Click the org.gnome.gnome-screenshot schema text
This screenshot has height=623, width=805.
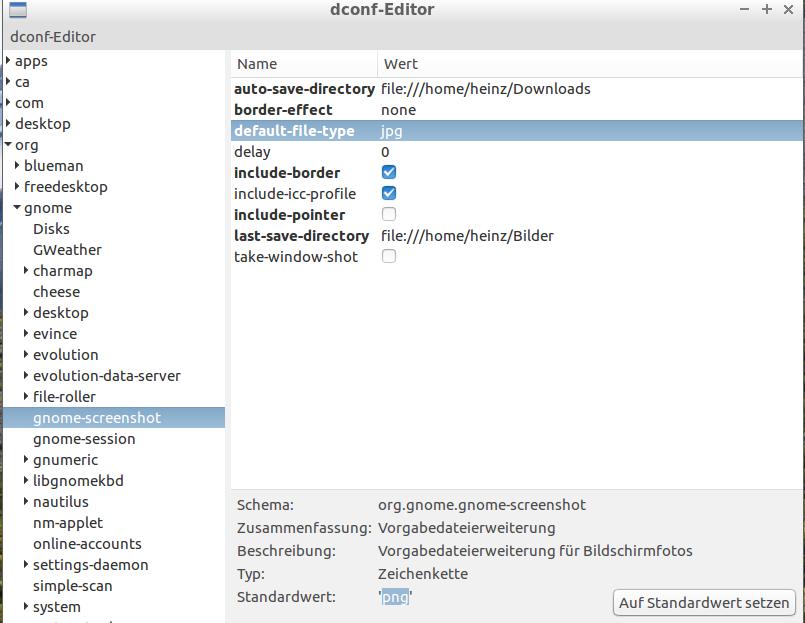coord(482,505)
